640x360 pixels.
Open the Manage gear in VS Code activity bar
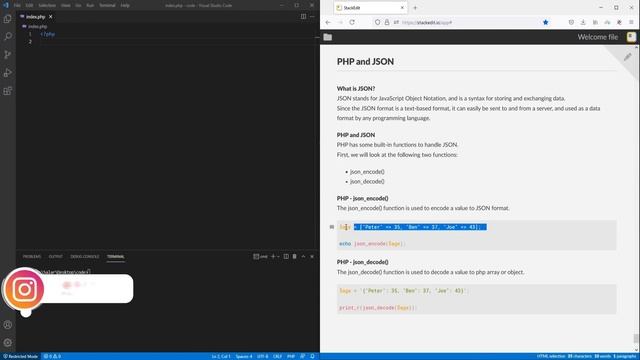point(7,342)
